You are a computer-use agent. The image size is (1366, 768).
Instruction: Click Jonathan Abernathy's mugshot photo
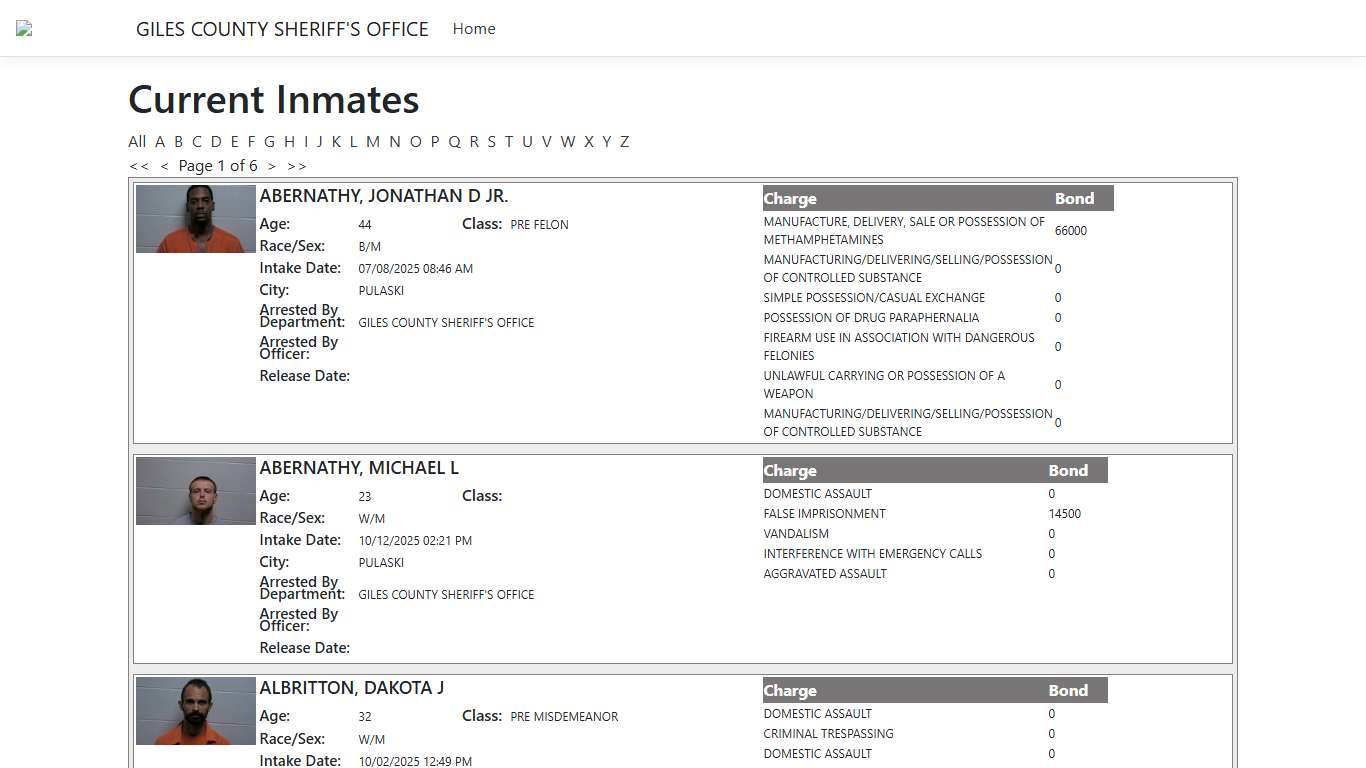pyautogui.click(x=195, y=218)
